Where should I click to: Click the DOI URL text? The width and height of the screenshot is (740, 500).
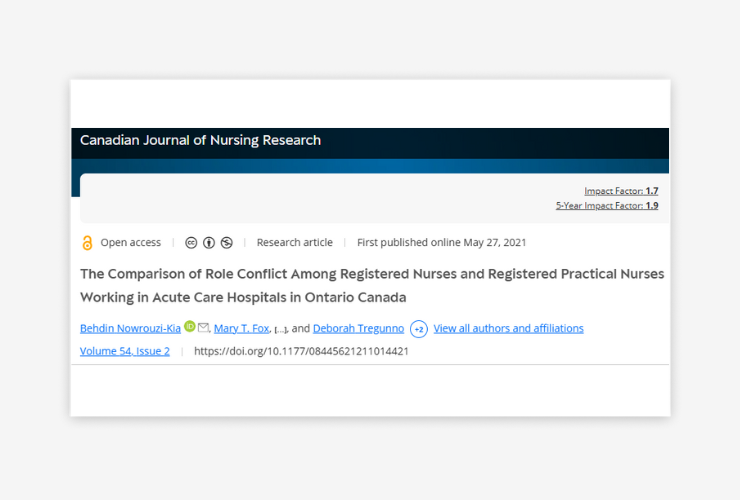coord(302,351)
